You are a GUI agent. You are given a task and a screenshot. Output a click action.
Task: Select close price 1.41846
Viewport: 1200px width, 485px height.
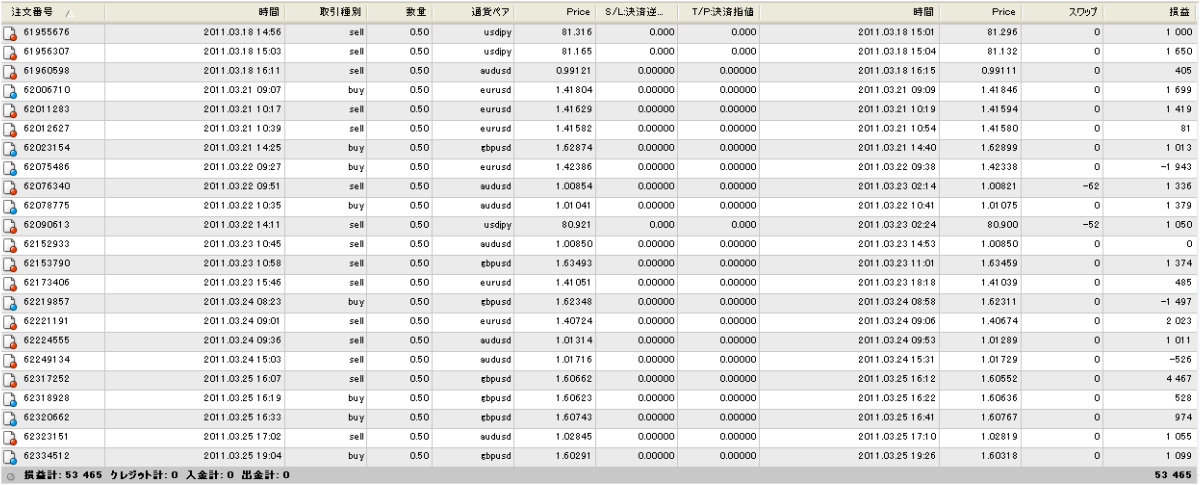(997, 90)
